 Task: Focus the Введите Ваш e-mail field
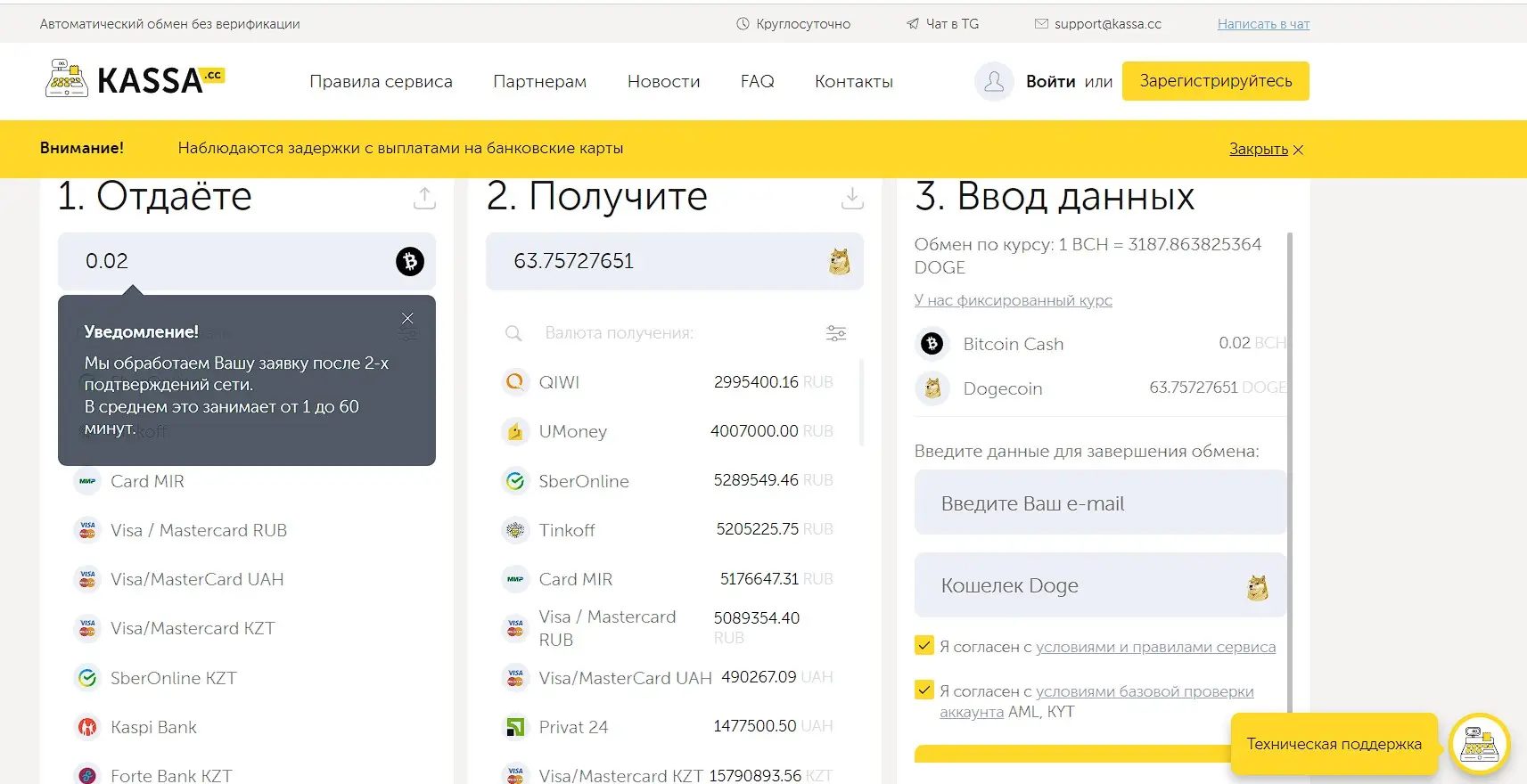point(1100,503)
